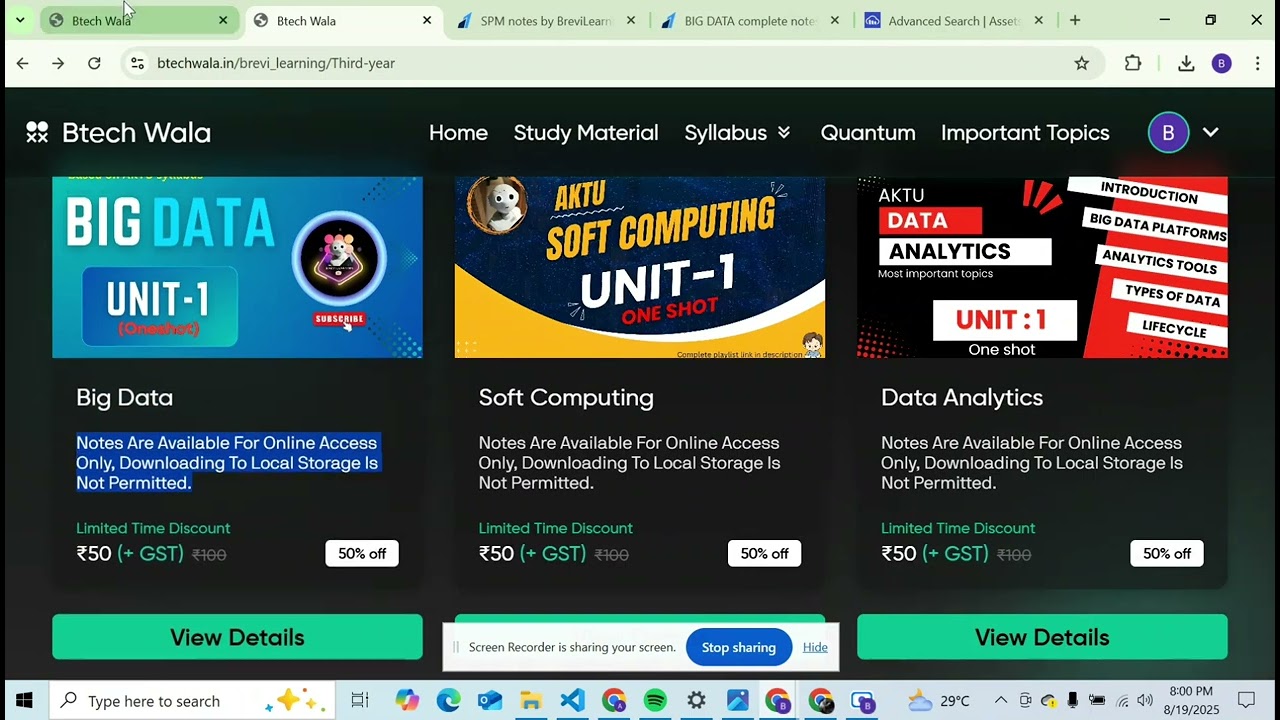Click the Soft Computing card title

pos(566,397)
